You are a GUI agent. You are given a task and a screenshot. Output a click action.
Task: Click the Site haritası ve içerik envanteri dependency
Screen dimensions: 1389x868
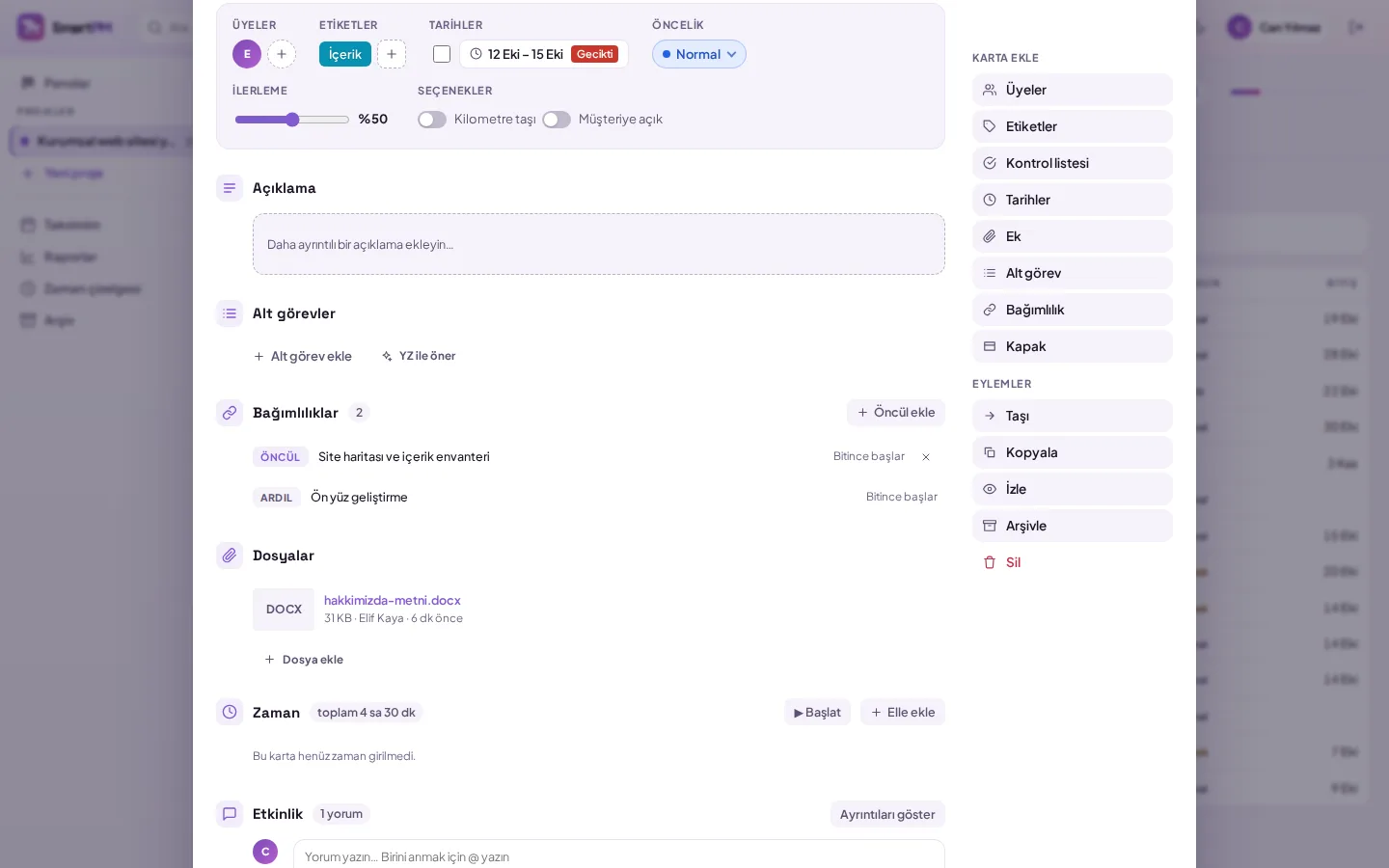(404, 457)
